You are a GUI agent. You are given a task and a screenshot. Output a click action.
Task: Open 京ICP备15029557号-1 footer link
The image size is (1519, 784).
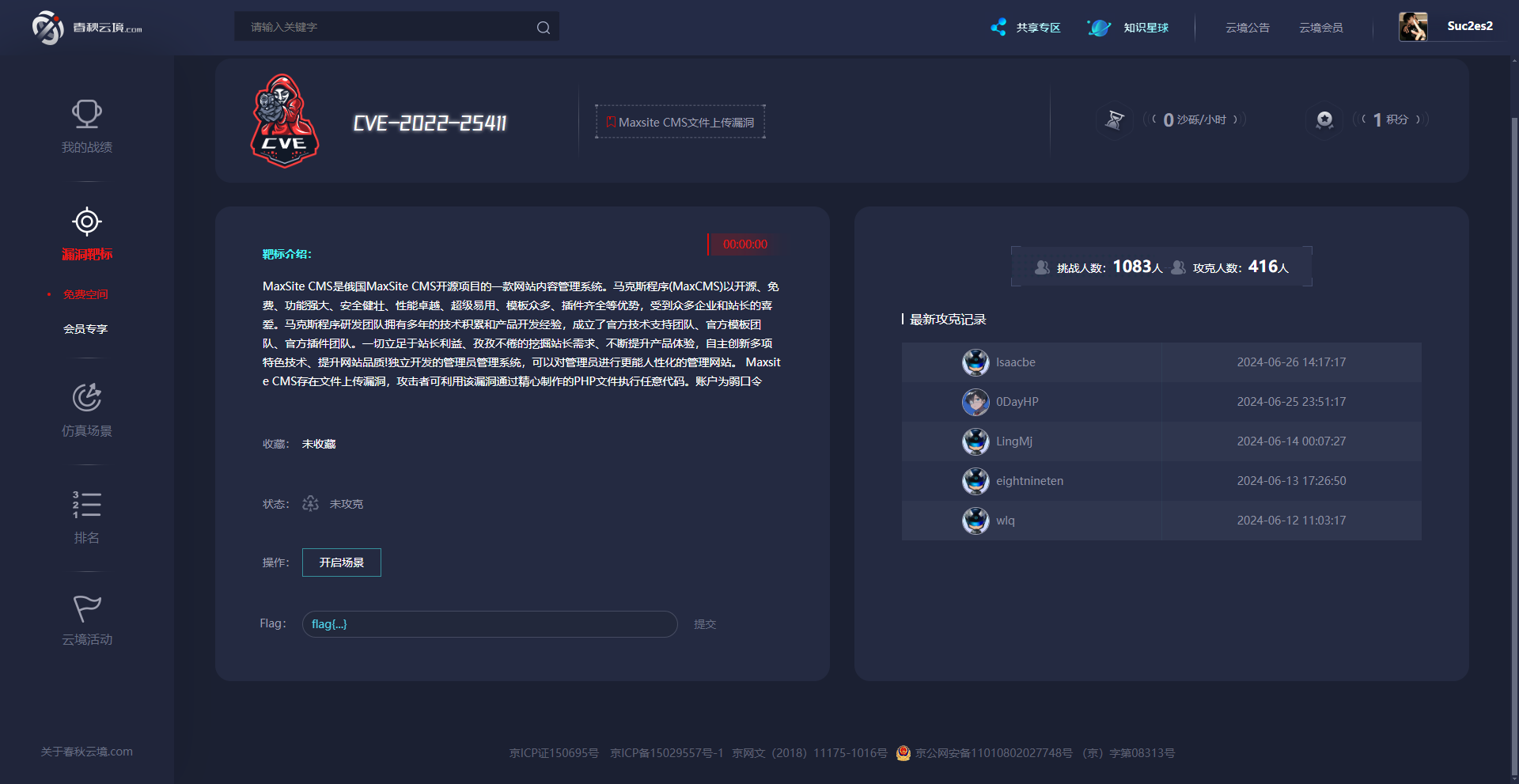(667, 753)
